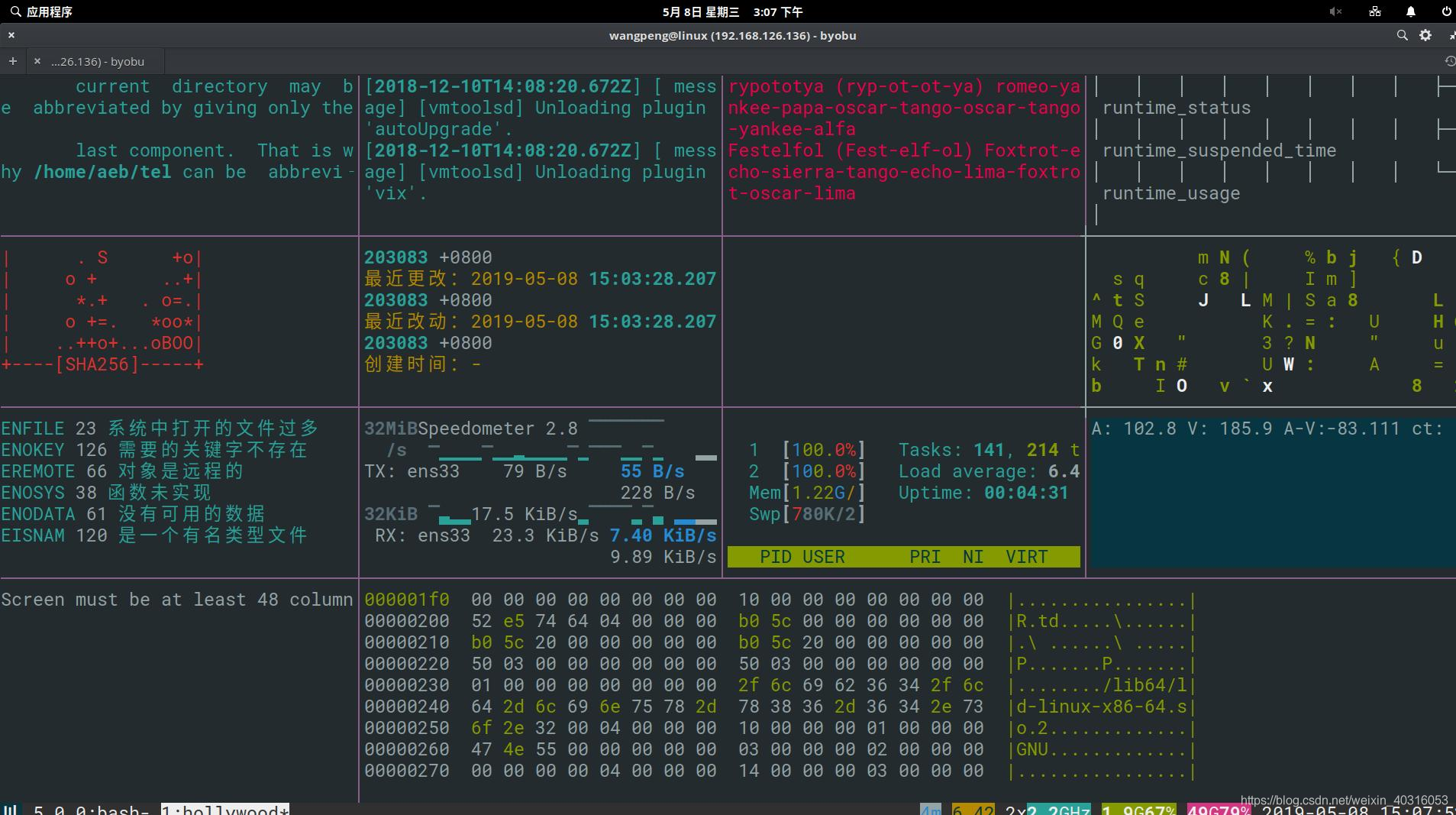Click hexdump offset '00000240'
Screen dimensions: 1456x815
407,707
